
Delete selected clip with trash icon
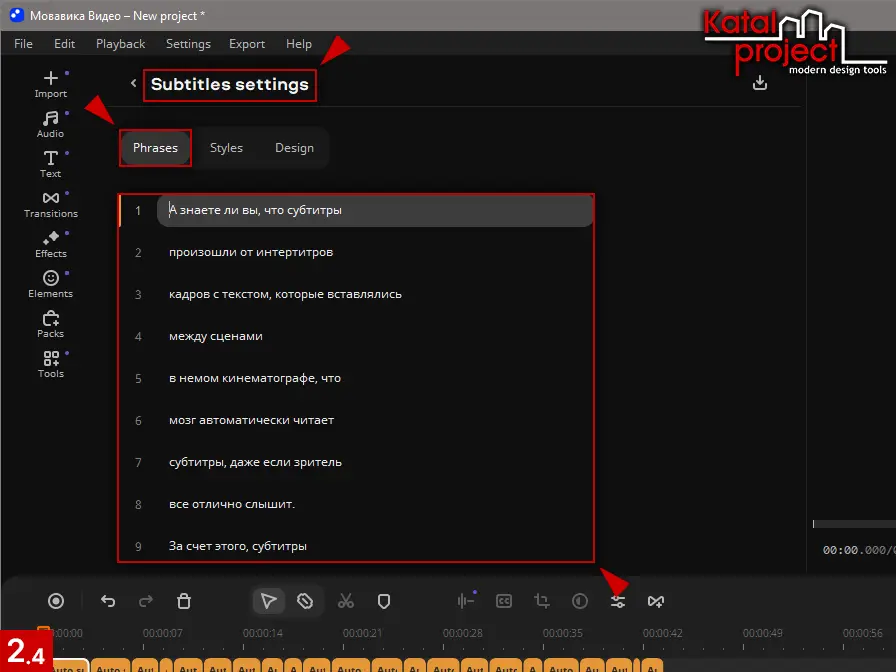(x=184, y=601)
